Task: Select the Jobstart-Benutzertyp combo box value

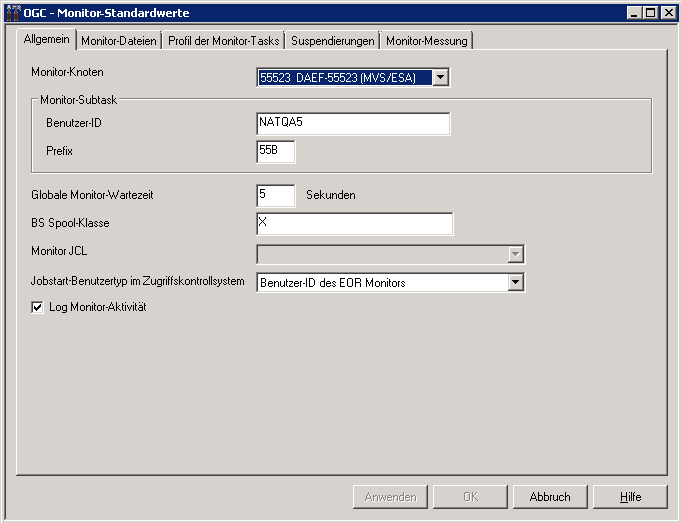Action: tap(382, 283)
